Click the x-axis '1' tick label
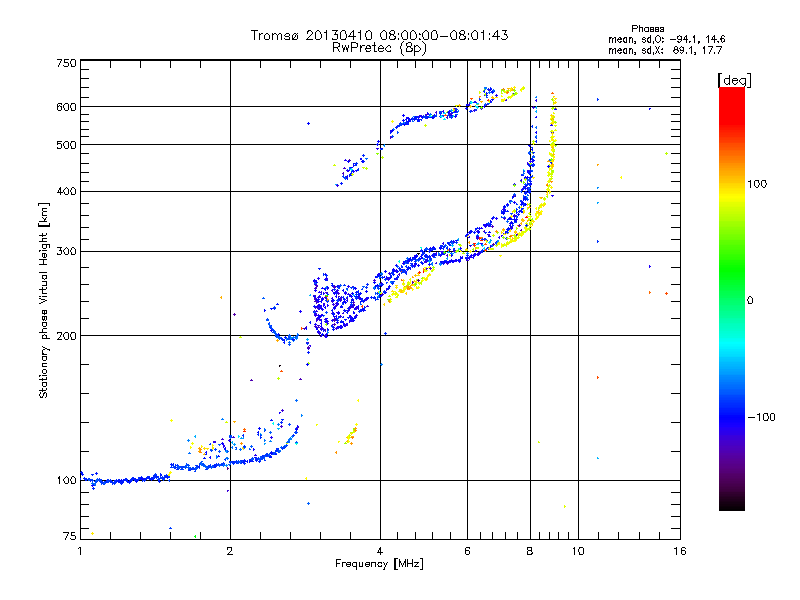 point(80,551)
